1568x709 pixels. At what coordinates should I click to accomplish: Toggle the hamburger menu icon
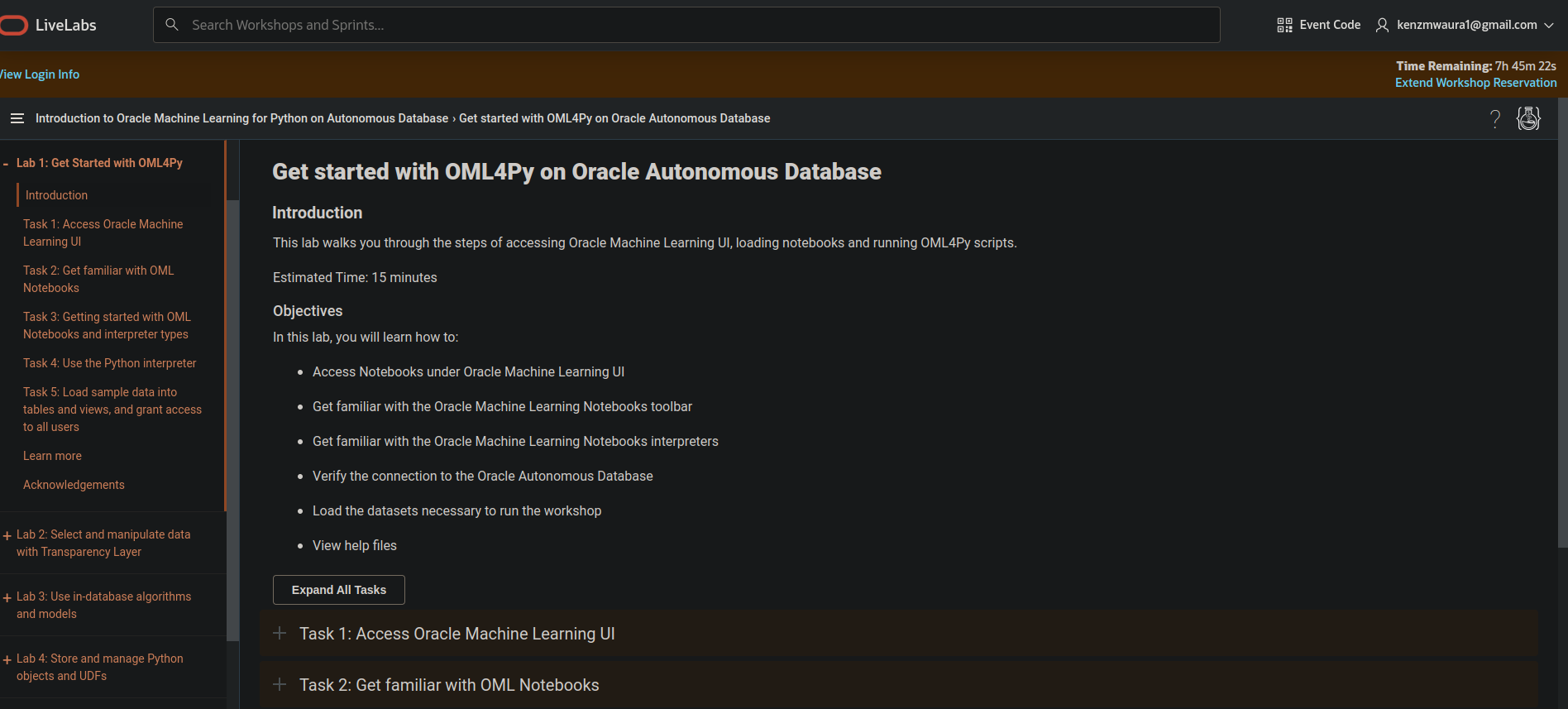pos(17,118)
